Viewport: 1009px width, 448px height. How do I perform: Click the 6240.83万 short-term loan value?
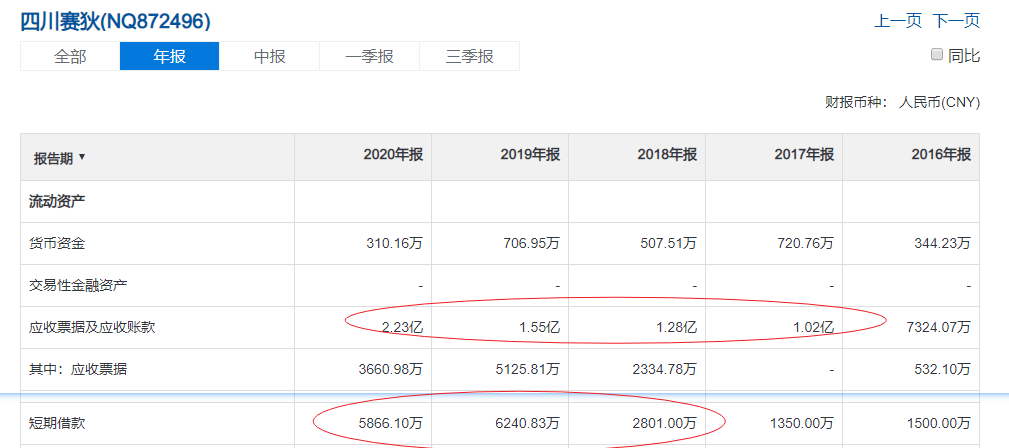point(526,424)
